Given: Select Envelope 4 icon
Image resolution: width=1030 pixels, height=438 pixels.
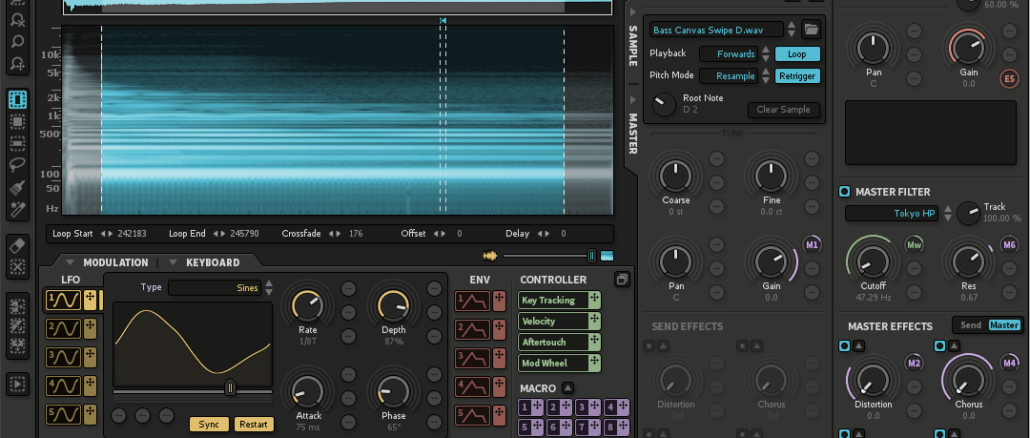Looking at the screenshot, I should (473, 385).
